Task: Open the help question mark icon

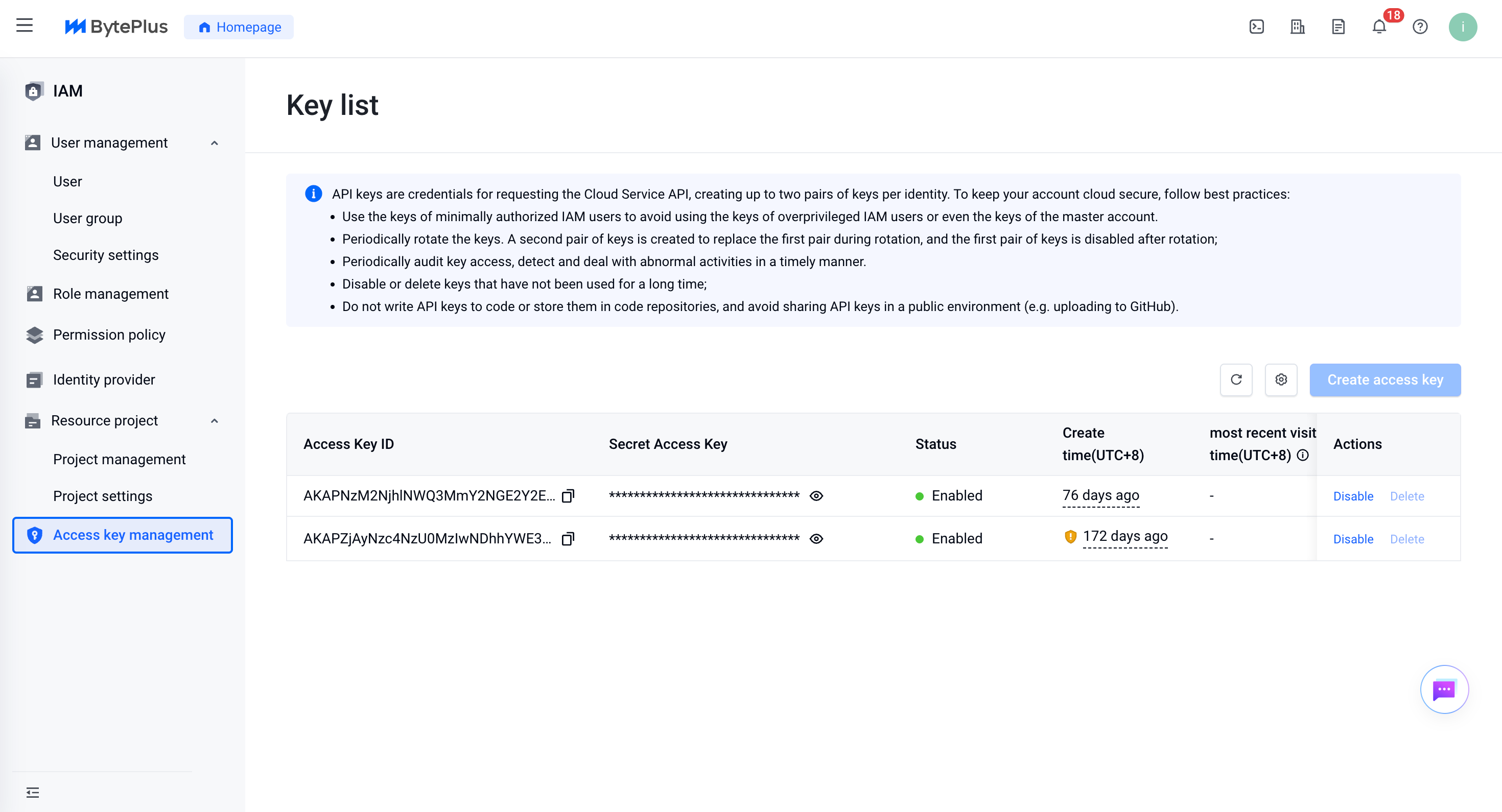Action: [x=1420, y=27]
